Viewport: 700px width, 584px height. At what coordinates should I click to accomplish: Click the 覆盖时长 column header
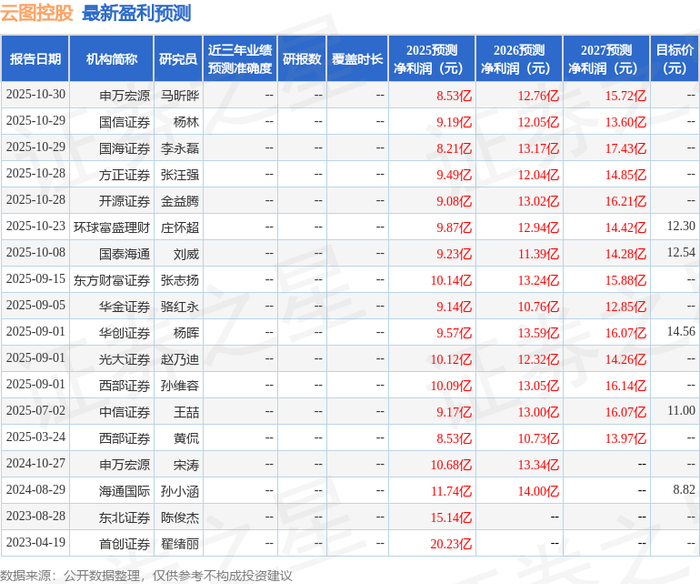[357, 59]
